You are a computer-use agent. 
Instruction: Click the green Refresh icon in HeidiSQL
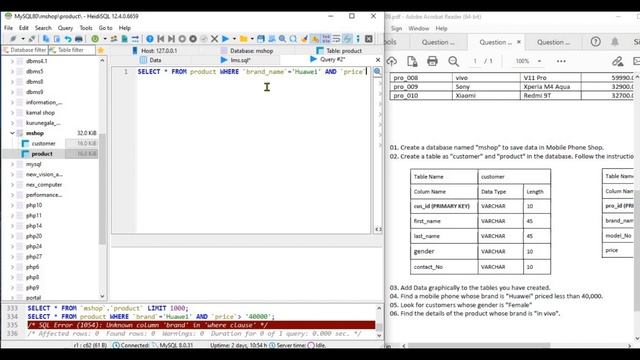pyautogui.click(x=95, y=39)
